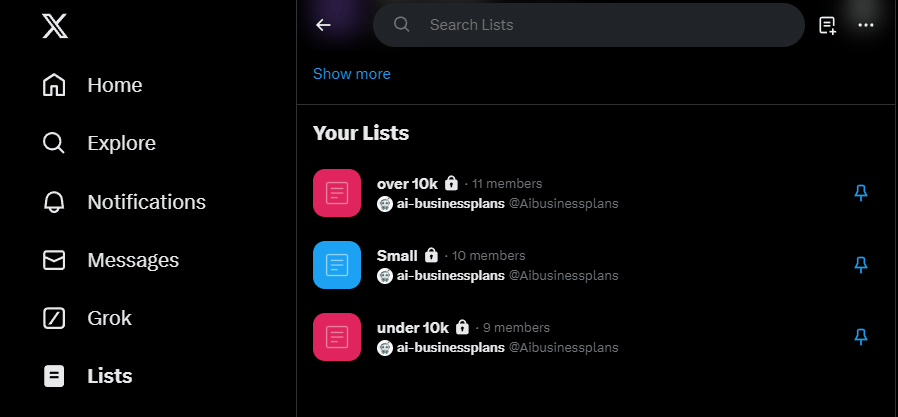Viewport: 898px width, 417px height.
Task: Toggle pin for the 'Small' list
Action: 860,265
